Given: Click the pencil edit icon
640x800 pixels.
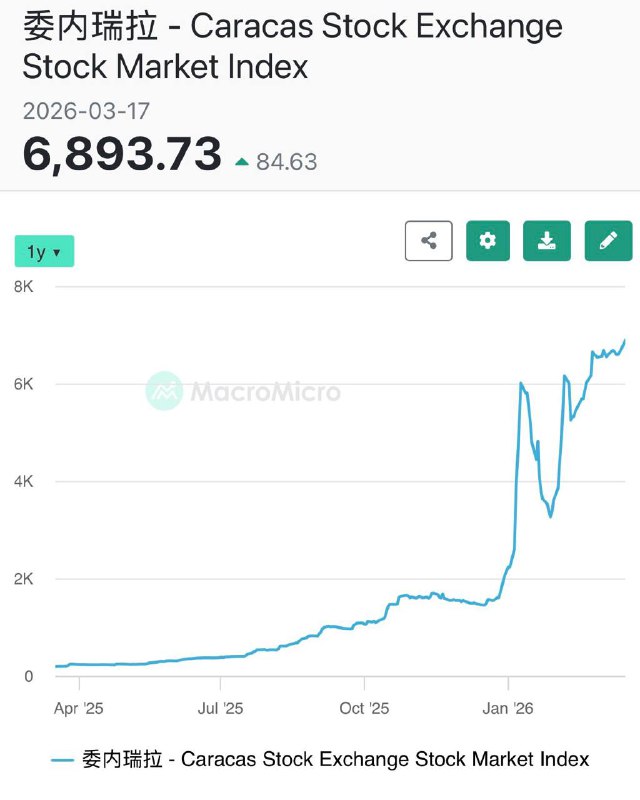Looking at the screenshot, I should point(608,241).
